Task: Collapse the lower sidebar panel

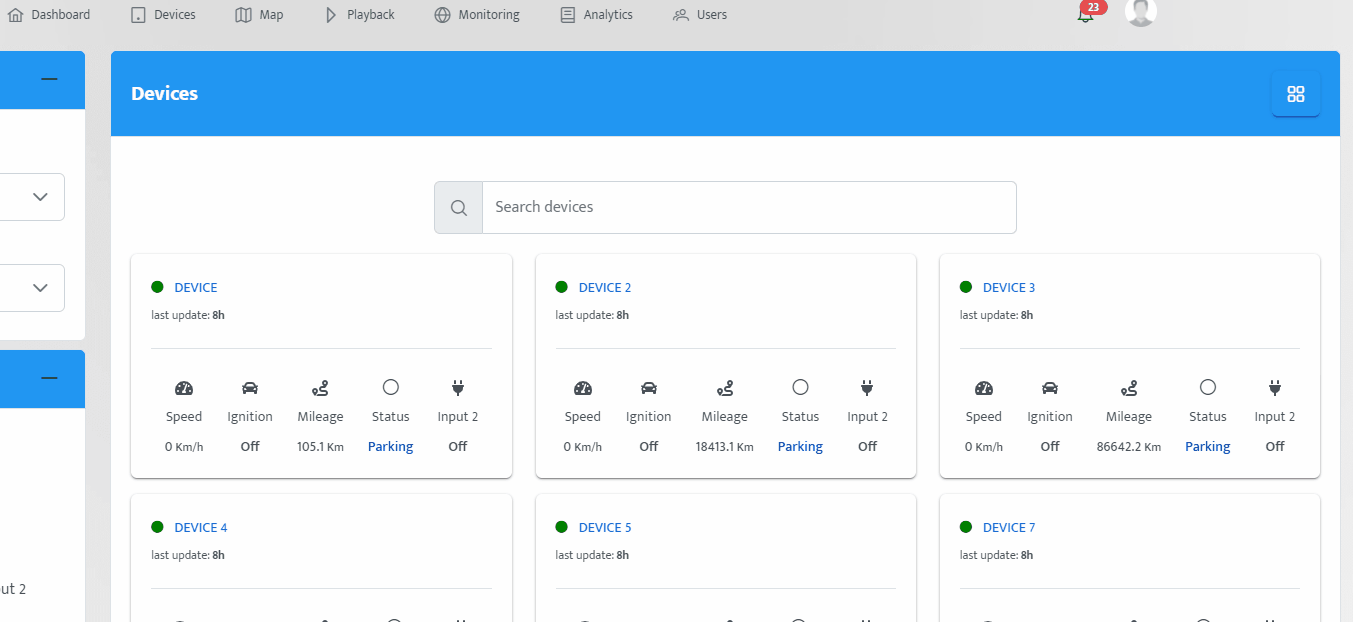Action: tap(49, 378)
